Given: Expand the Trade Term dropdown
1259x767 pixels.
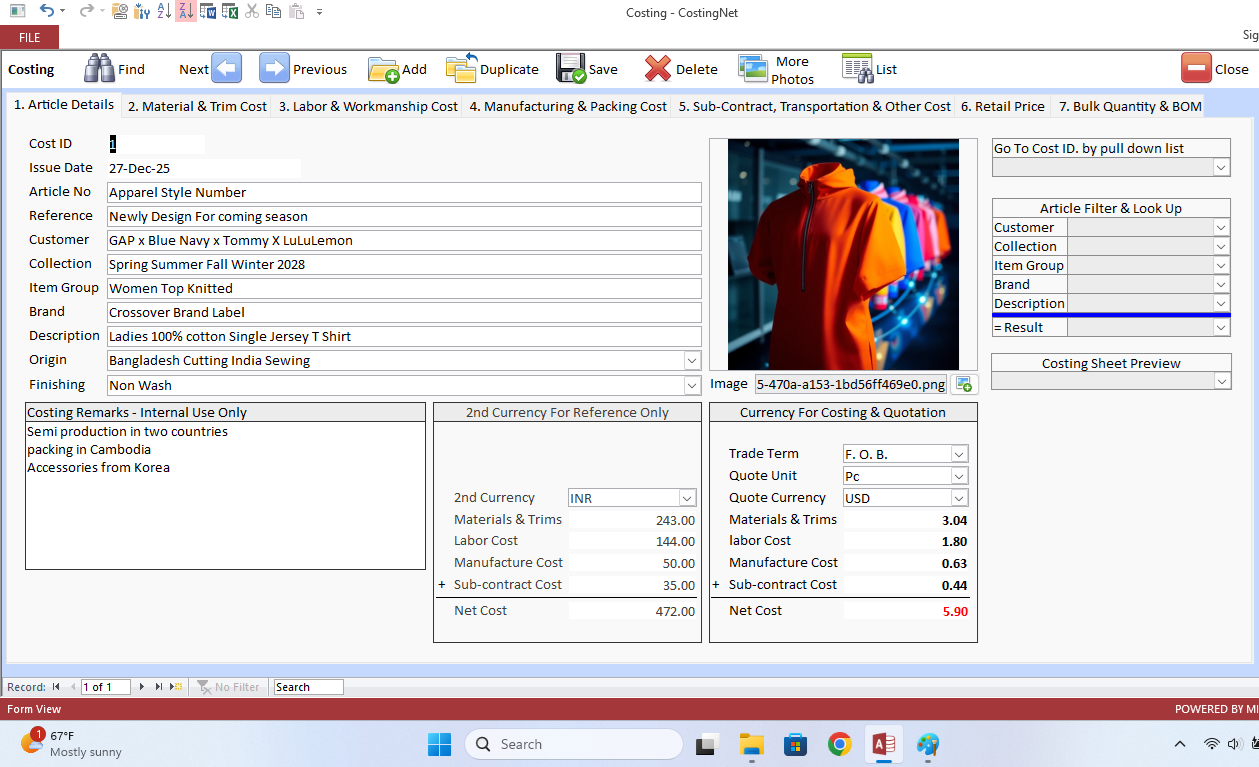Looking at the screenshot, I should [x=960, y=453].
